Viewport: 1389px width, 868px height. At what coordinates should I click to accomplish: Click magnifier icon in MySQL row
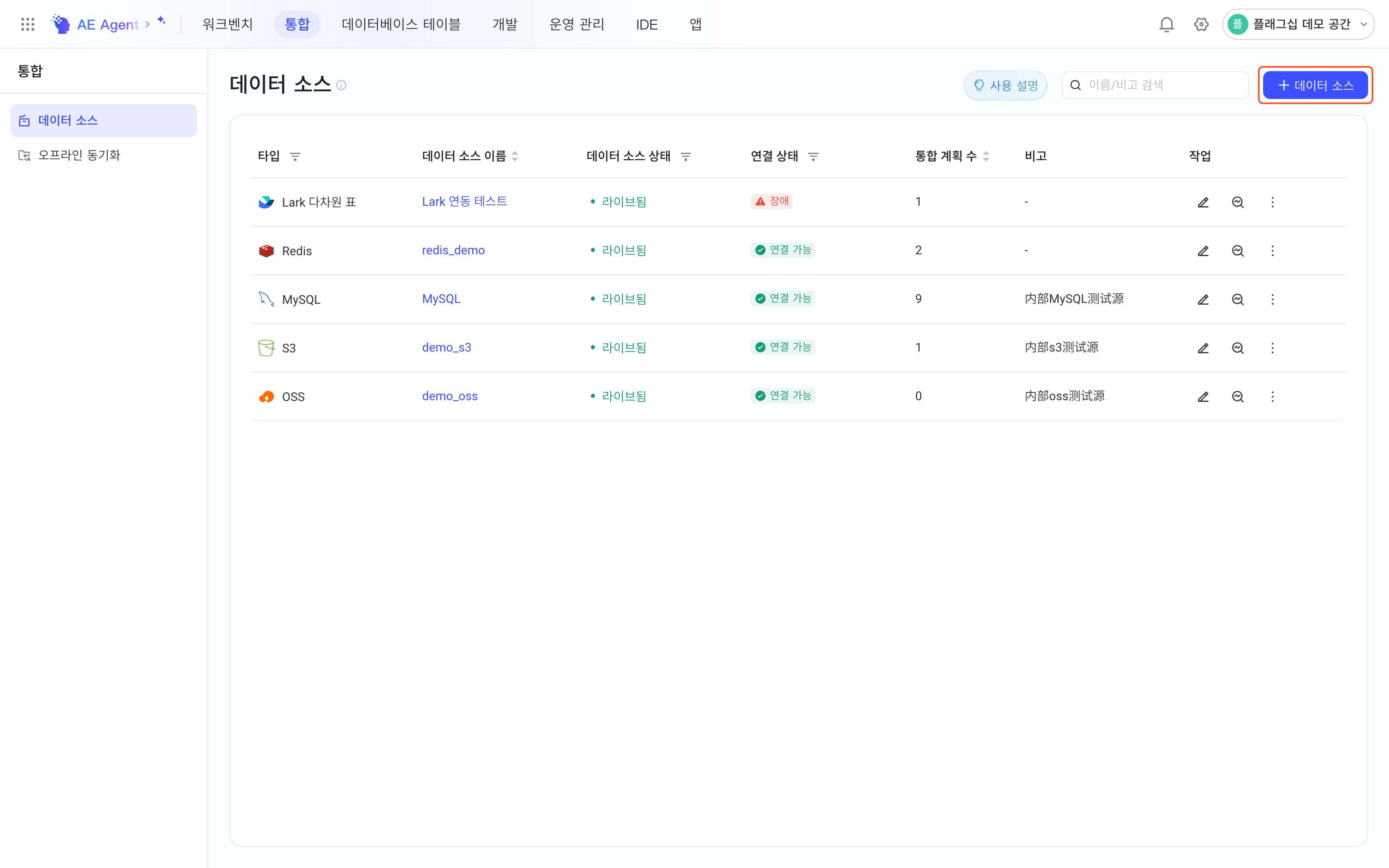1238,299
